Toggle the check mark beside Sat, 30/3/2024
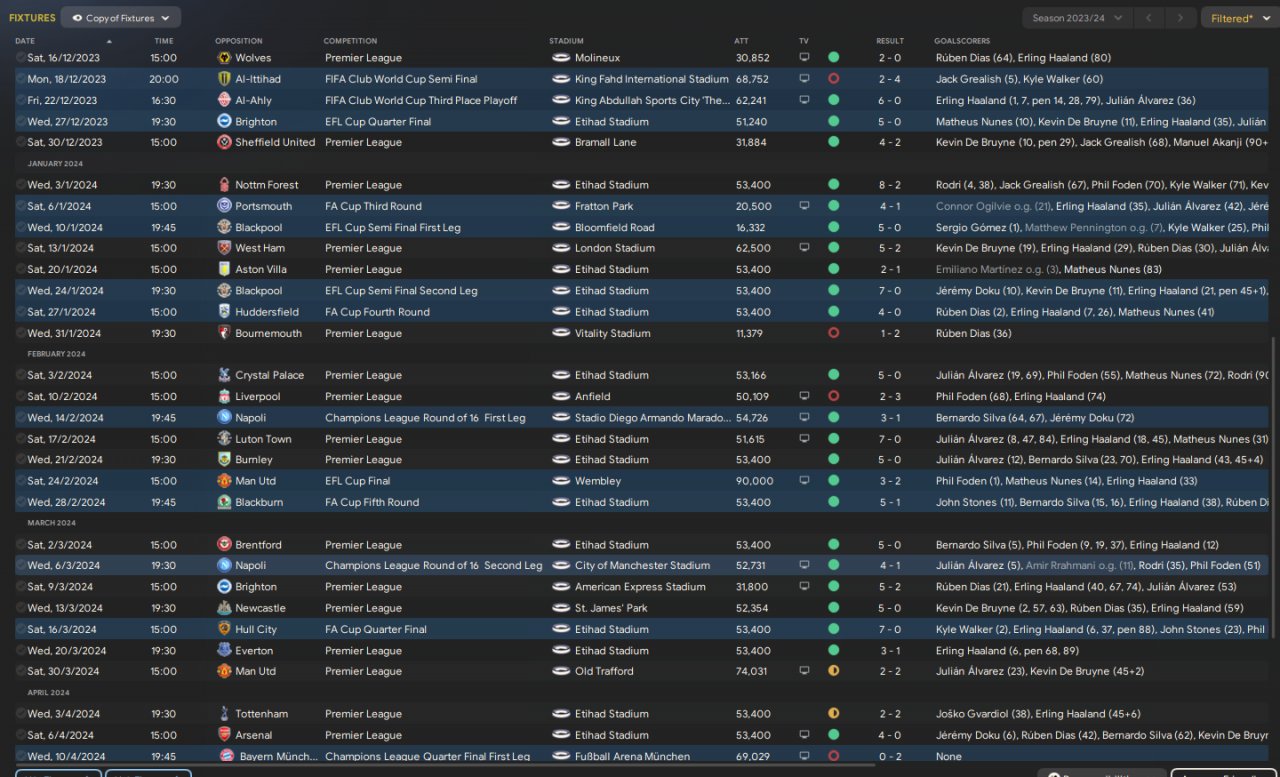 (21, 671)
